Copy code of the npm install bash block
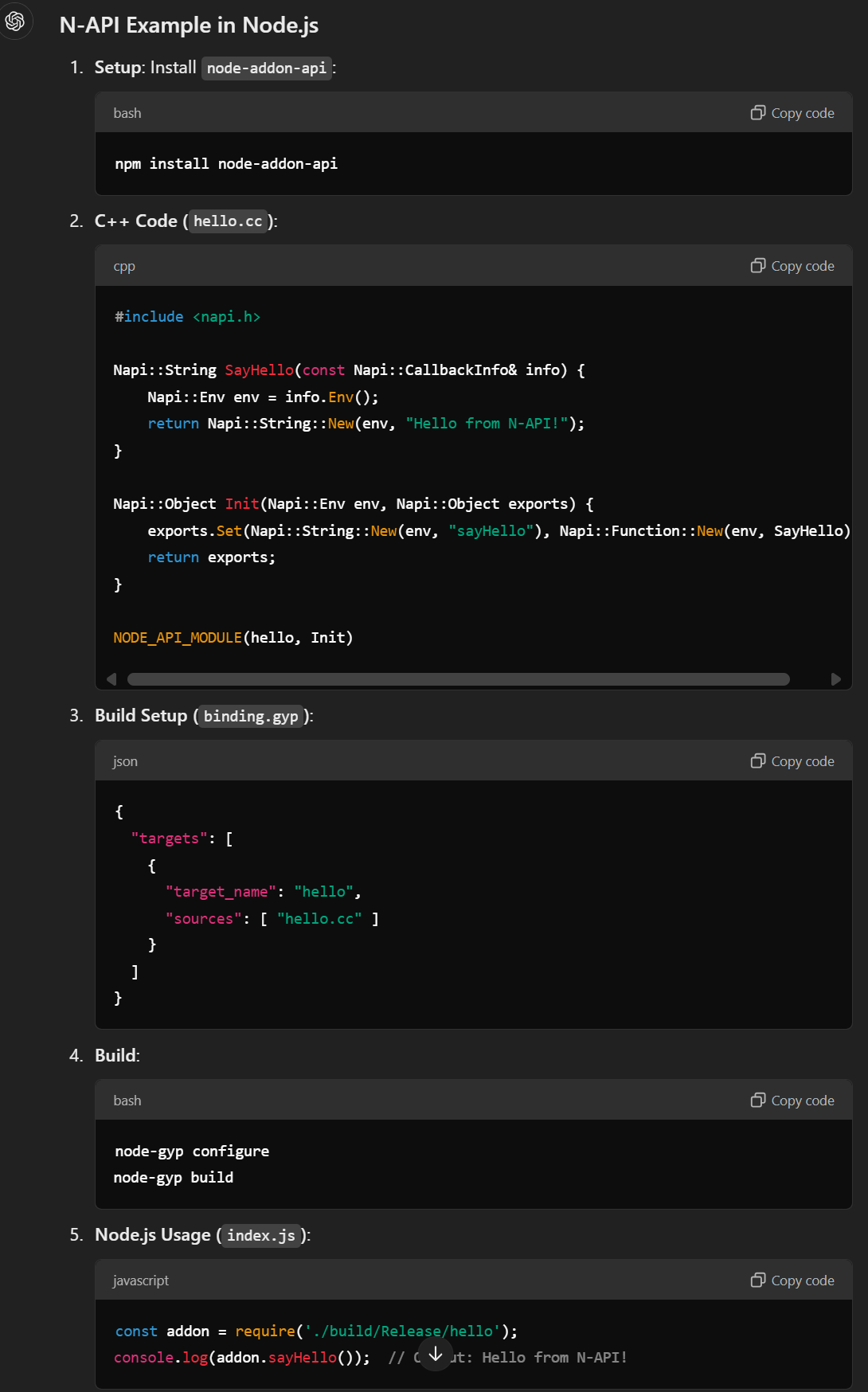This screenshot has height=1392, width=868. tap(792, 113)
